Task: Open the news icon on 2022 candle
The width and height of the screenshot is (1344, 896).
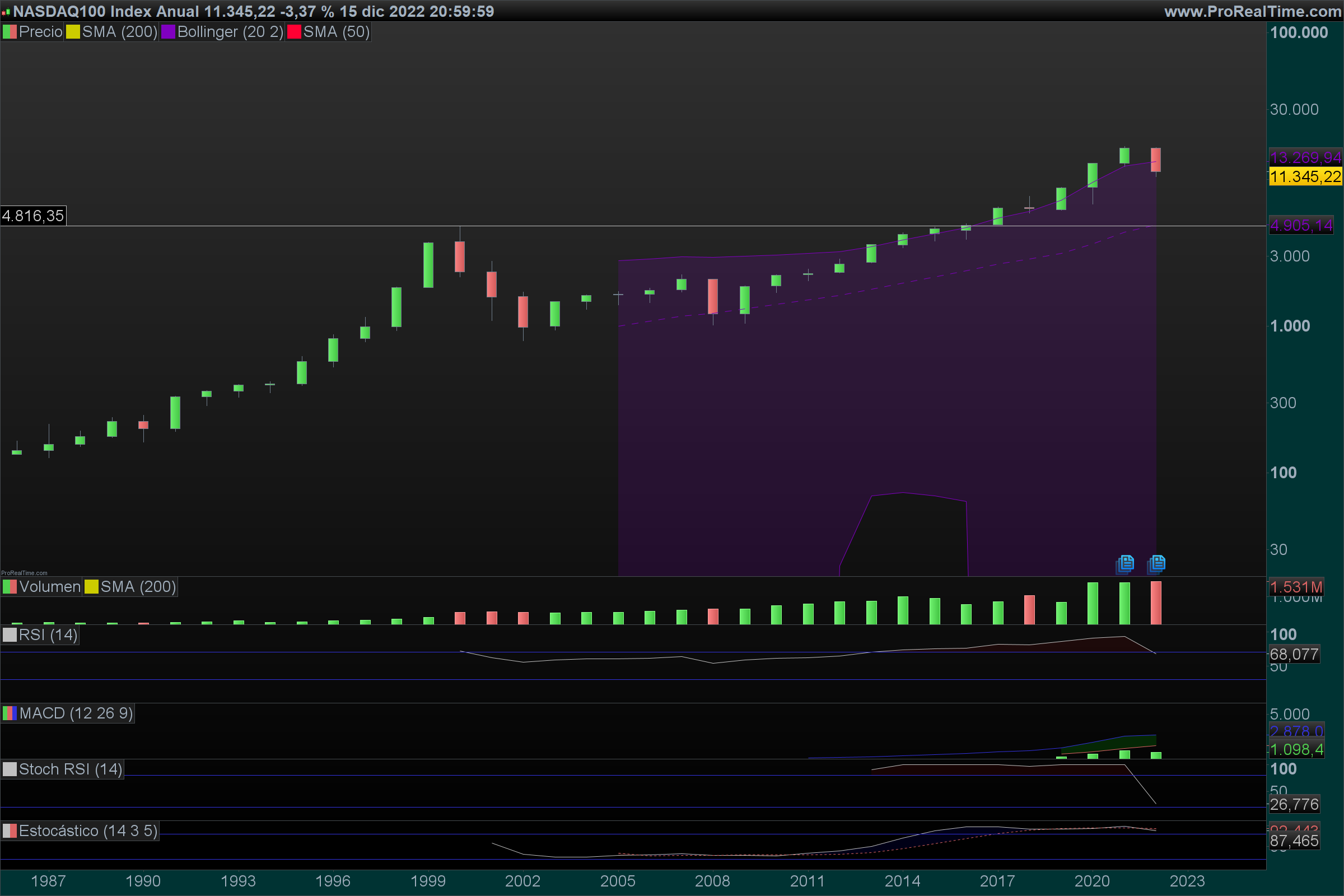Action: pos(1156,563)
